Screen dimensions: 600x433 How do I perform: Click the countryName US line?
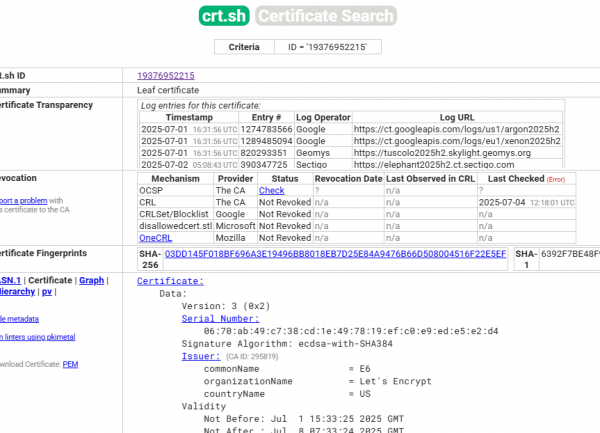coord(287,394)
